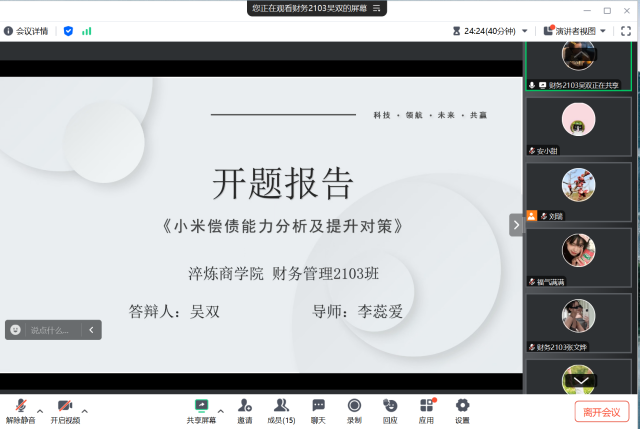Click the 开题报告 slide title
This screenshot has width=640, height=429.
pyautogui.click(x=282, y=183)
